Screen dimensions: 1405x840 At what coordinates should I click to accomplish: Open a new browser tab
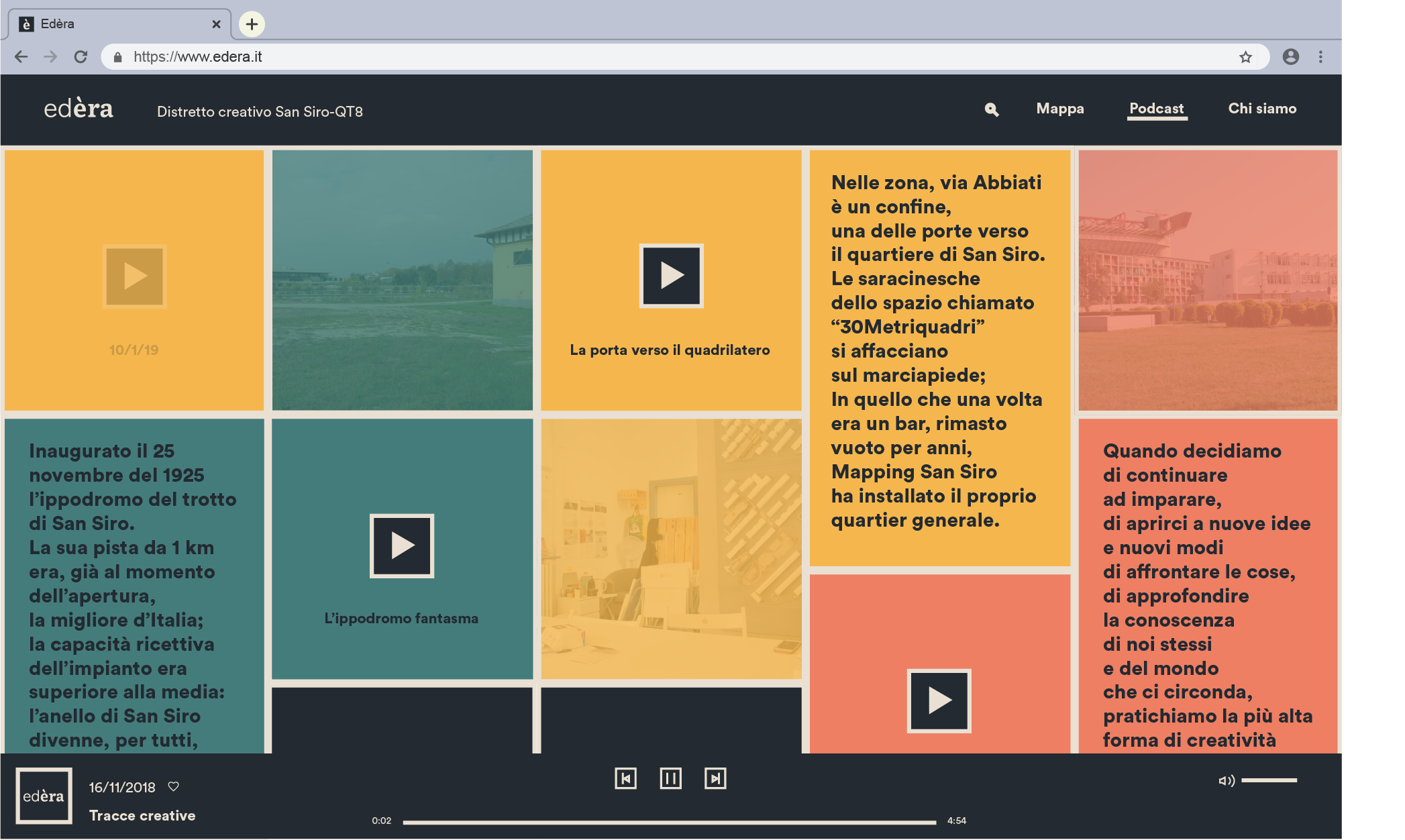click(252, 24)
